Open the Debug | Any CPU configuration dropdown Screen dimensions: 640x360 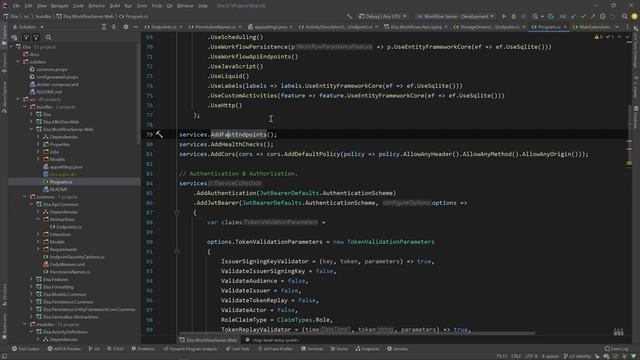(382, 16)
